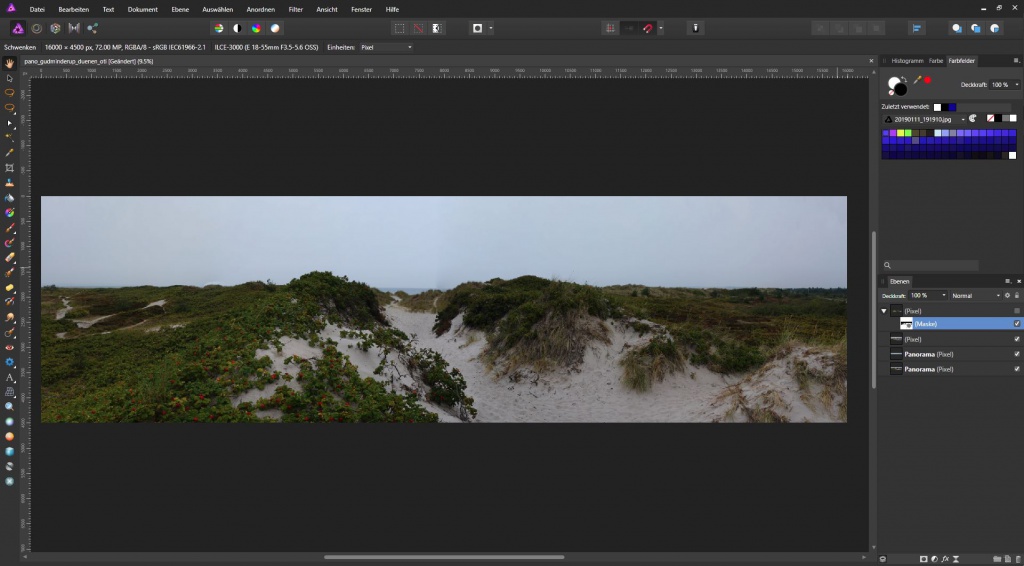Open the Normal blend mode dropdown
The width and height of the screenshot is (1024, 566).
click(x=976, y=296)
